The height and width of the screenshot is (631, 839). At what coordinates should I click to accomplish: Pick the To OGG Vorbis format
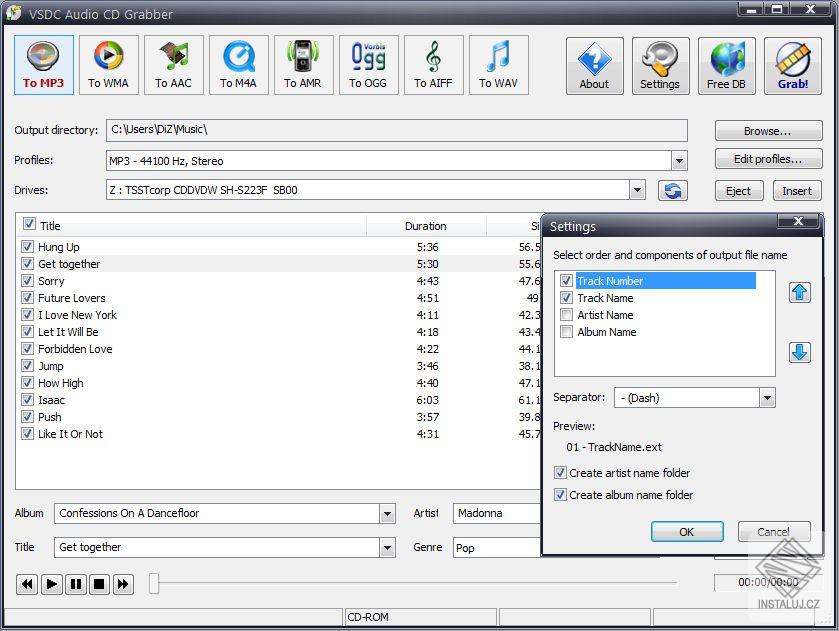(x=368, y=64)
